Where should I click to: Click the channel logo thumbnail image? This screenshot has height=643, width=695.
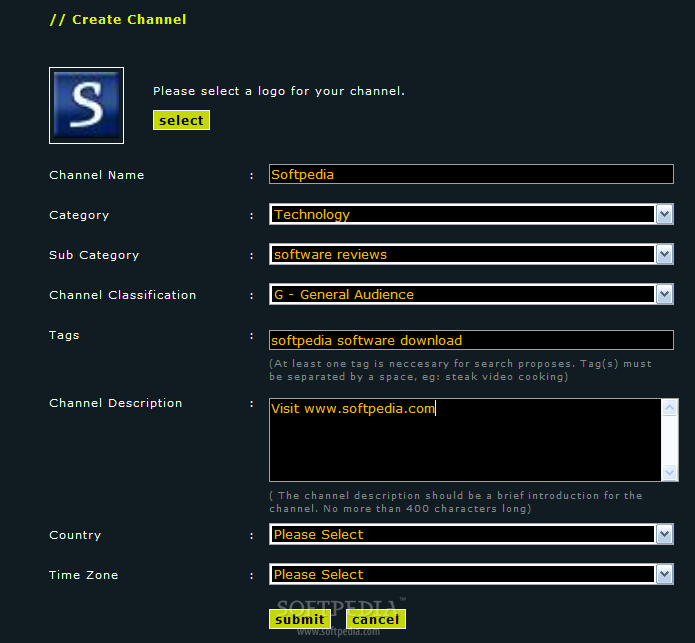pos(86,105)
